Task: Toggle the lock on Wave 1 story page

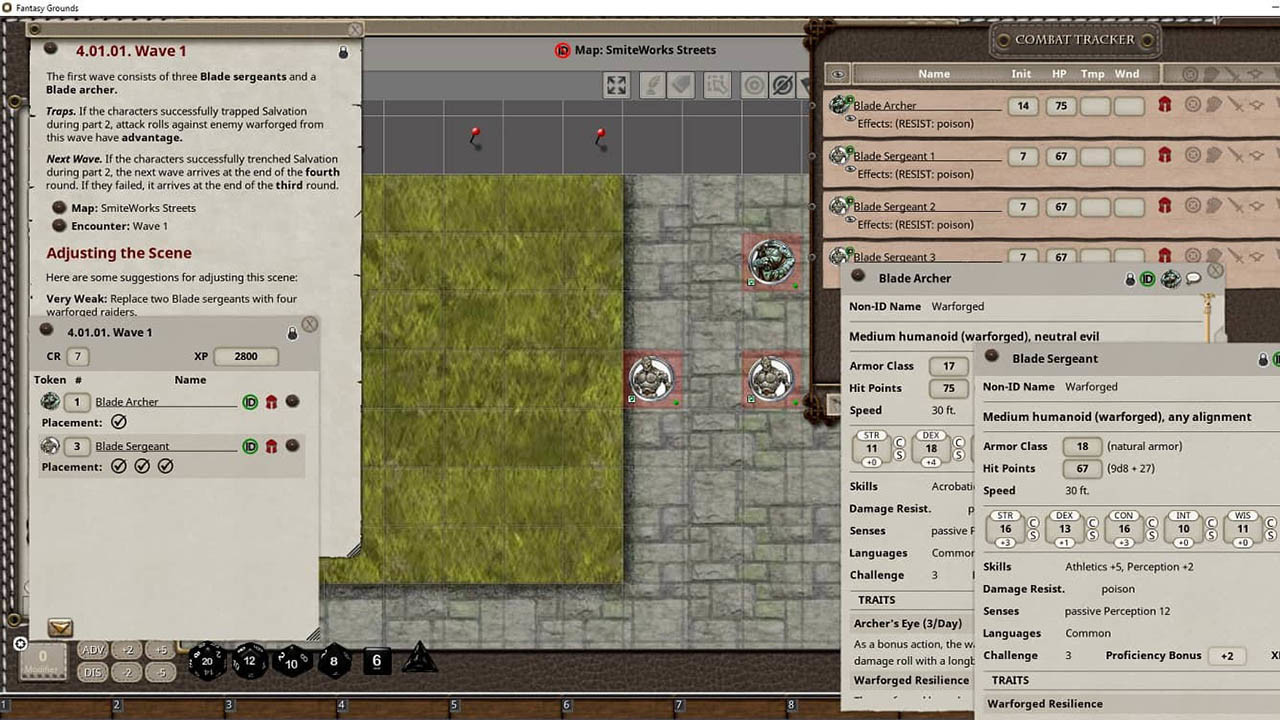Action: tap(343, 52)
